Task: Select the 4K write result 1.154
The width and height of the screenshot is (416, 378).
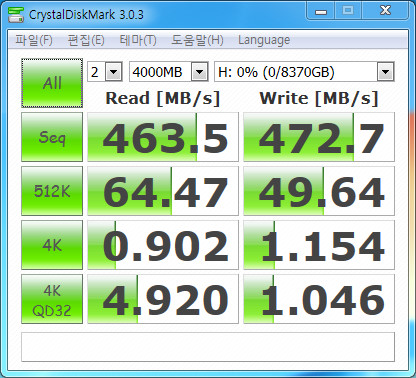Action: 319,245
